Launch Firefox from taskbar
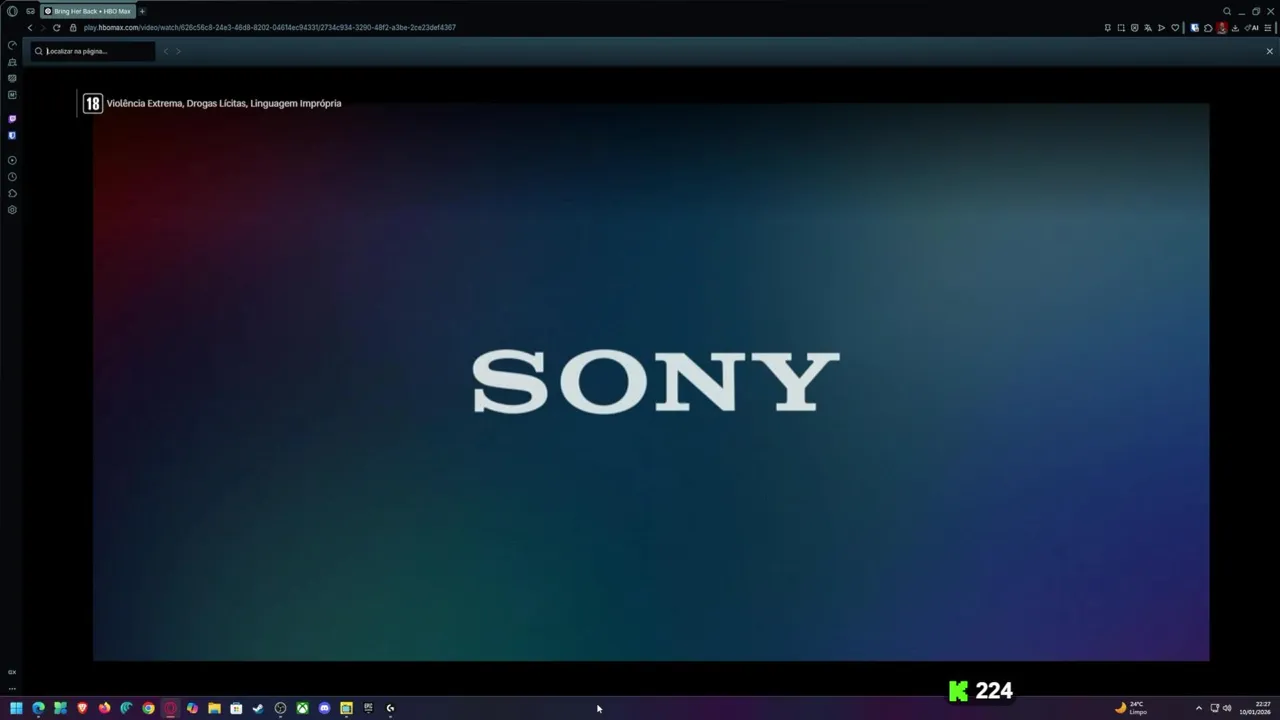This screenshot has width=1280, height=720. (104, 708)
